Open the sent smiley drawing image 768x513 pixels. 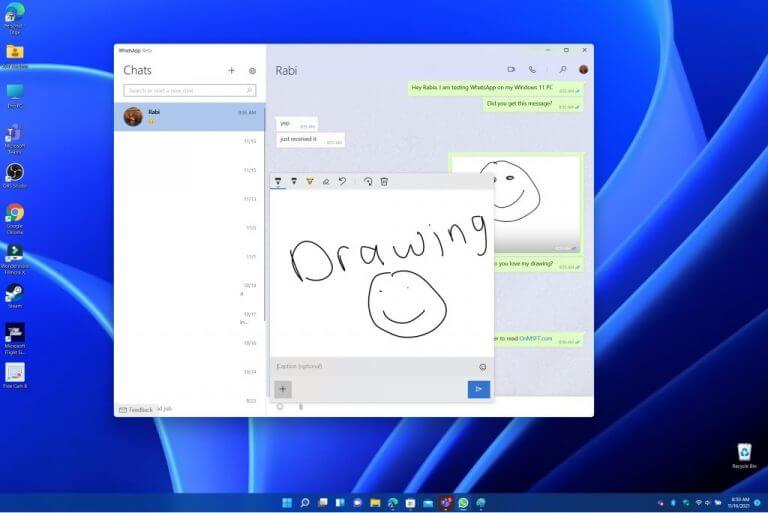pyautogui.click(x=515, y=203)
